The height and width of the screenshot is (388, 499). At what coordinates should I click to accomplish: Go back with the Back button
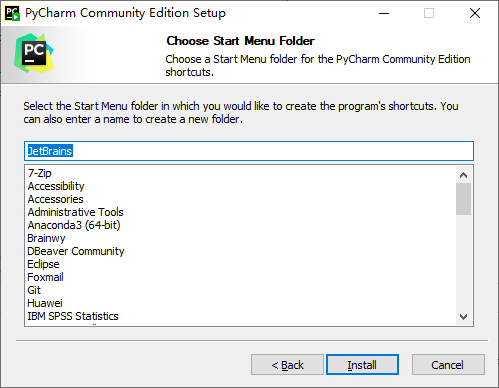[x=287, y=365]
